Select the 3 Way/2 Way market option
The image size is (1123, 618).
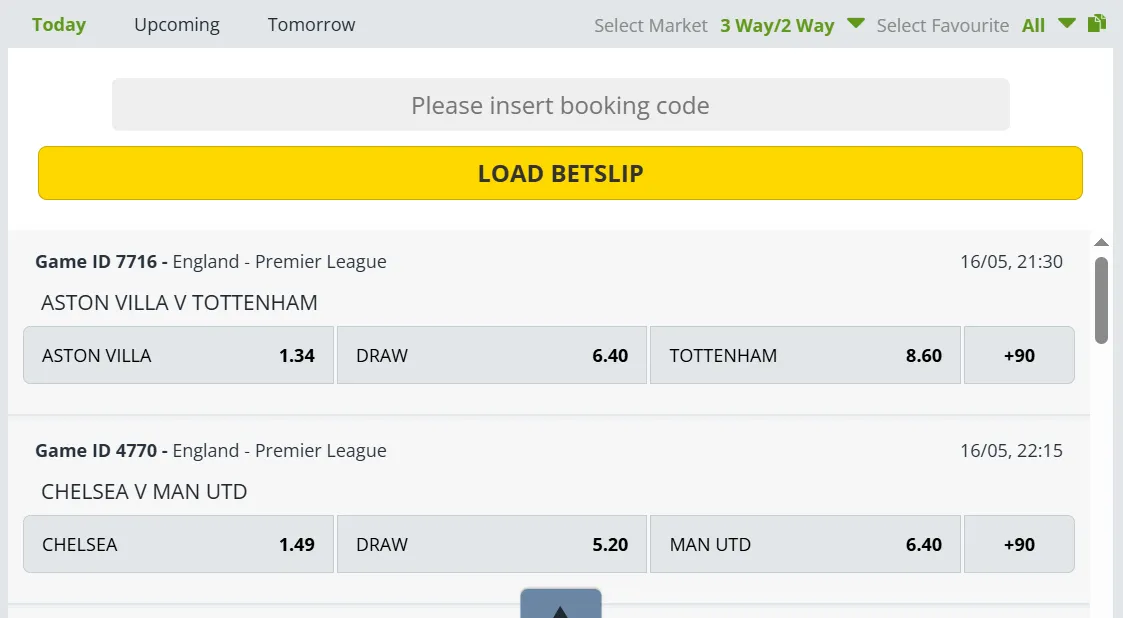click(777, 26)
